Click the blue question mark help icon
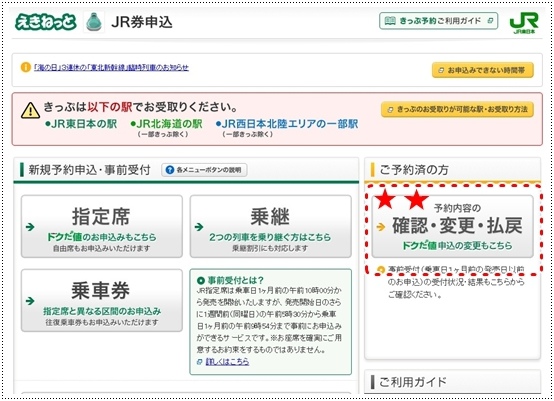 point(170,170)
